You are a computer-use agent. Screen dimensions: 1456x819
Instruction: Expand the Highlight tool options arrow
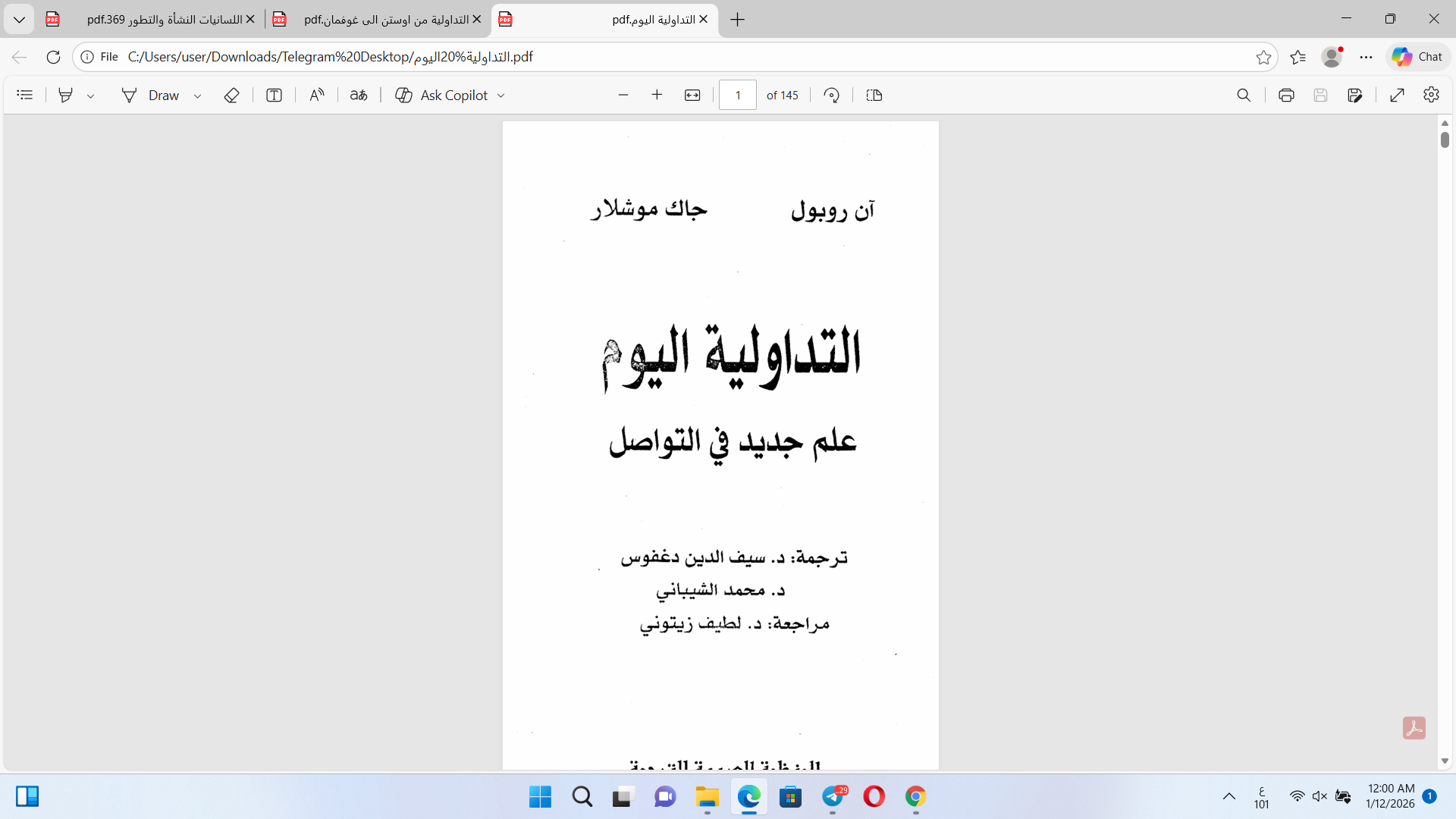[90, 96]
